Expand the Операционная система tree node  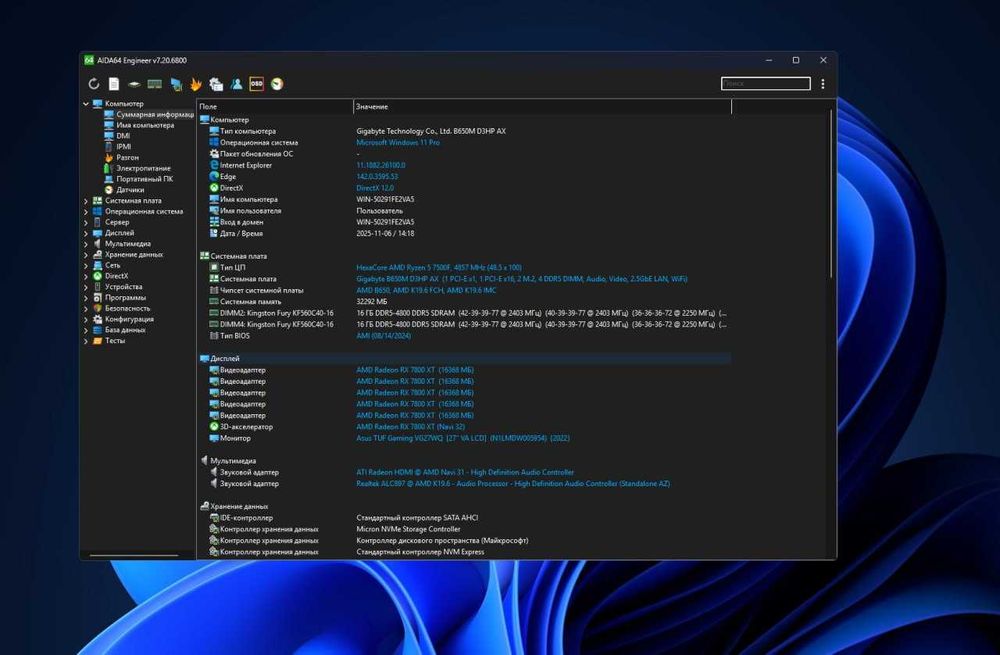pyautogui.click(x=86, y=211)
